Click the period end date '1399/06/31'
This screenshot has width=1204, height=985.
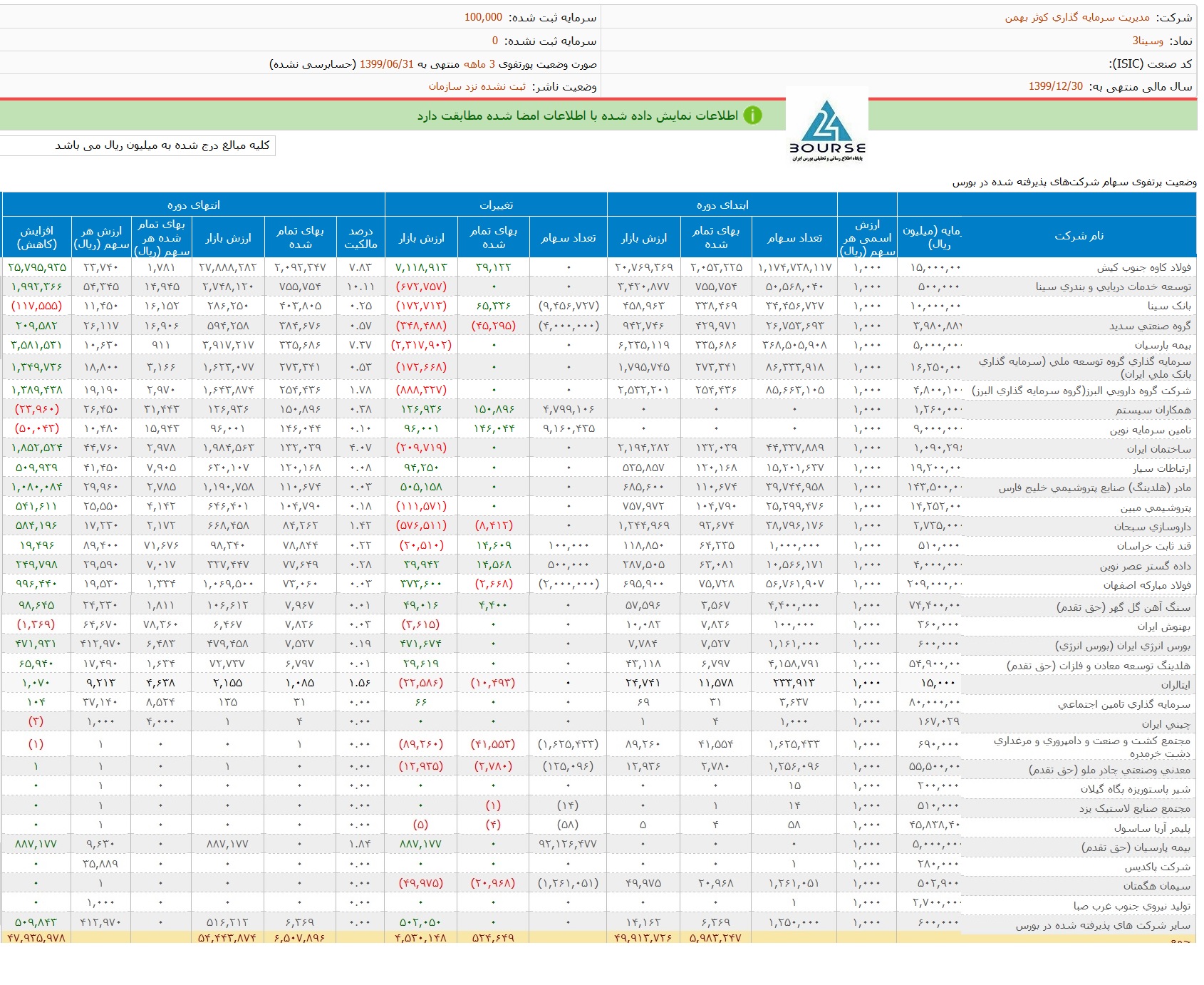tap(386, 64)
